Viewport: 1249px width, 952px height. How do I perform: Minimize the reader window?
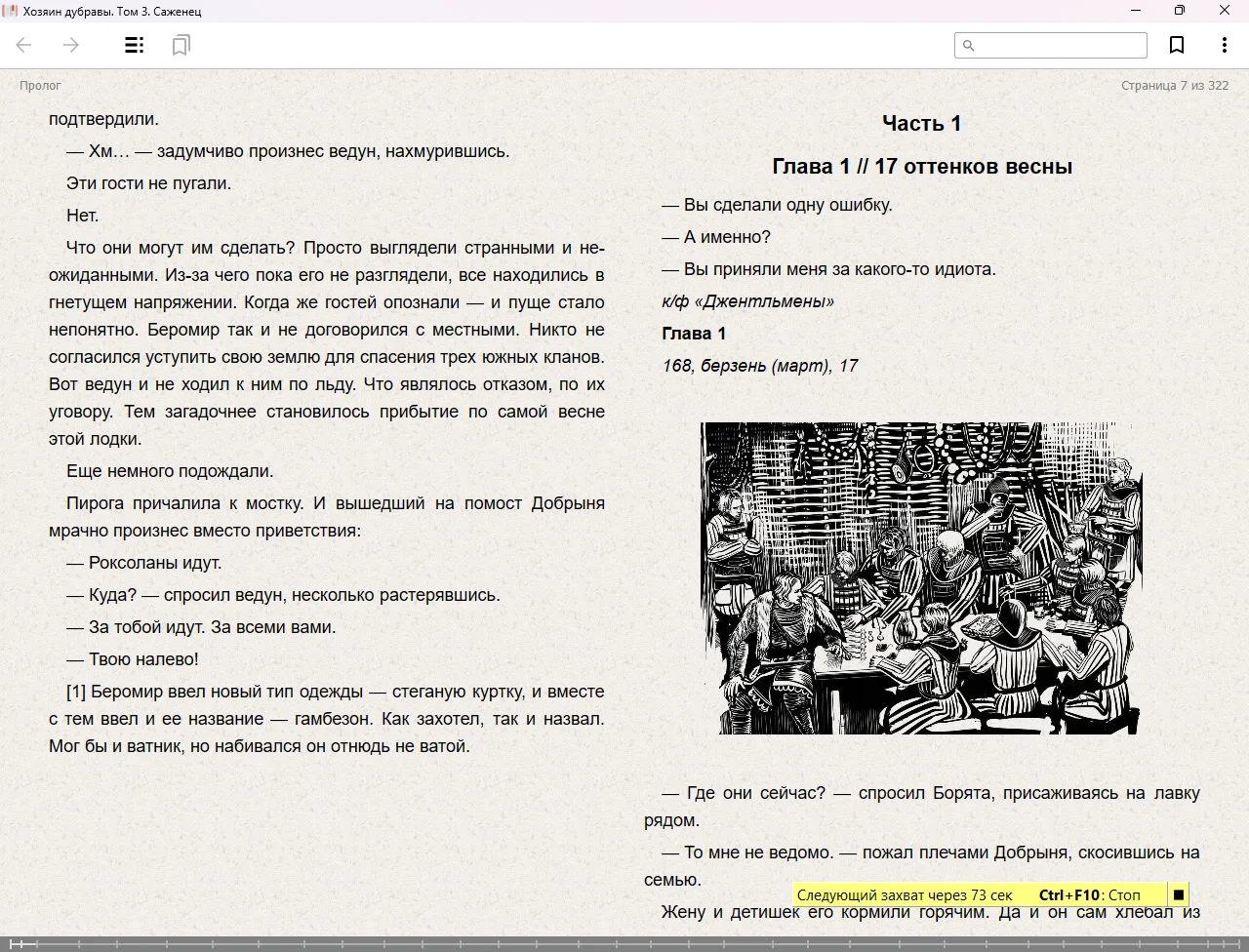click(x=1135, y=11)
